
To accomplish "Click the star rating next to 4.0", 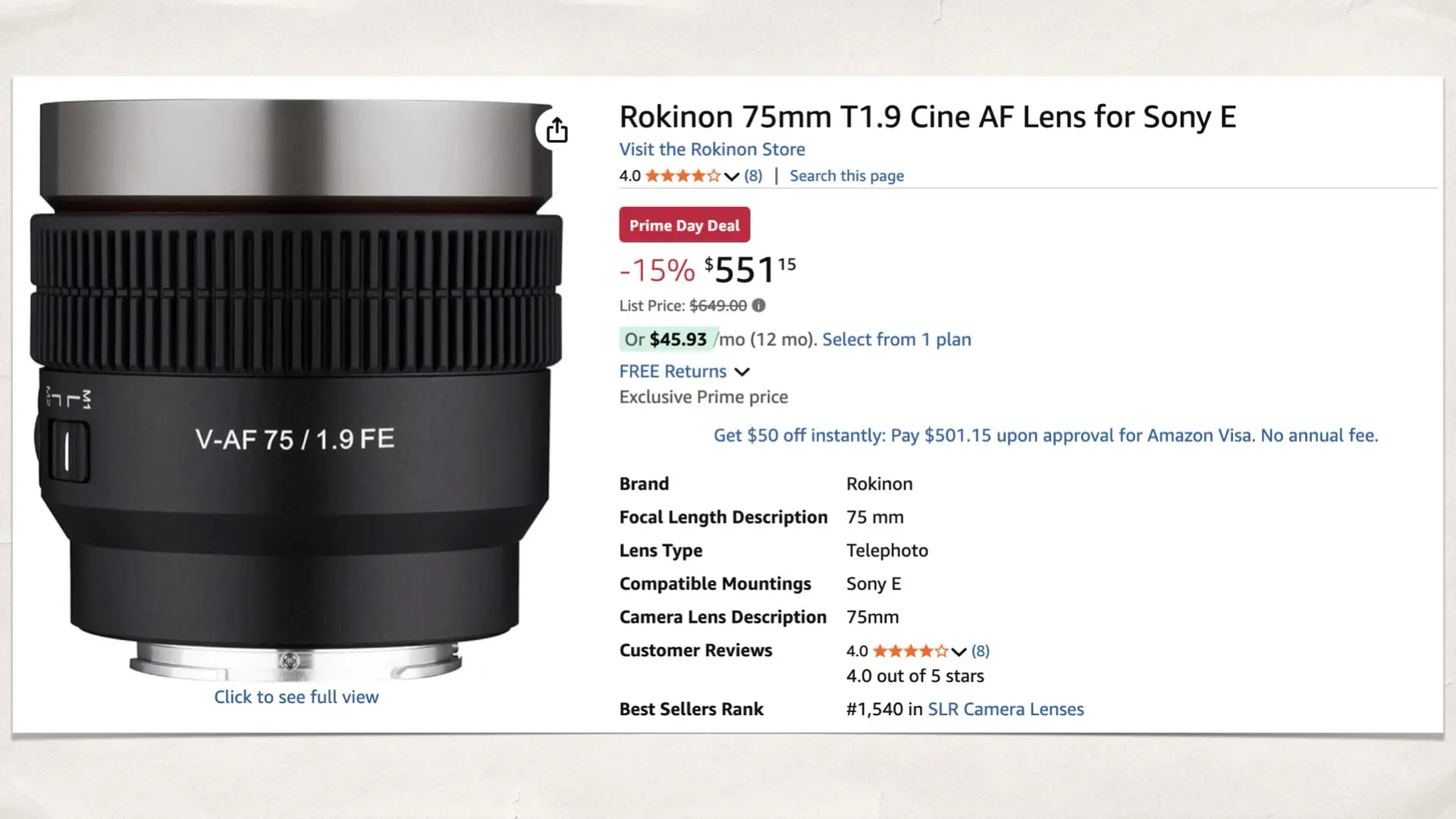I will [x=681, y=175].
